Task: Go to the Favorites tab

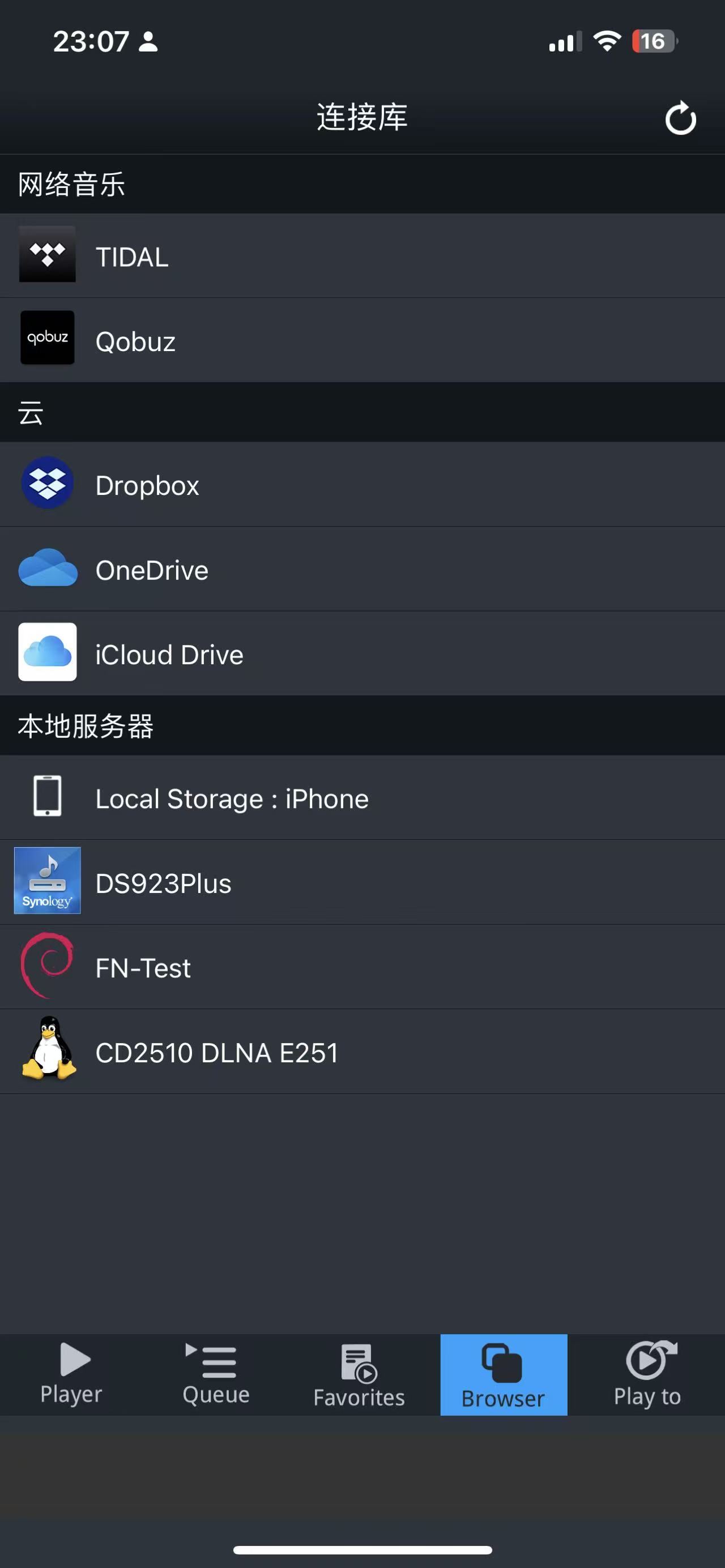Action: [359, 1375]
